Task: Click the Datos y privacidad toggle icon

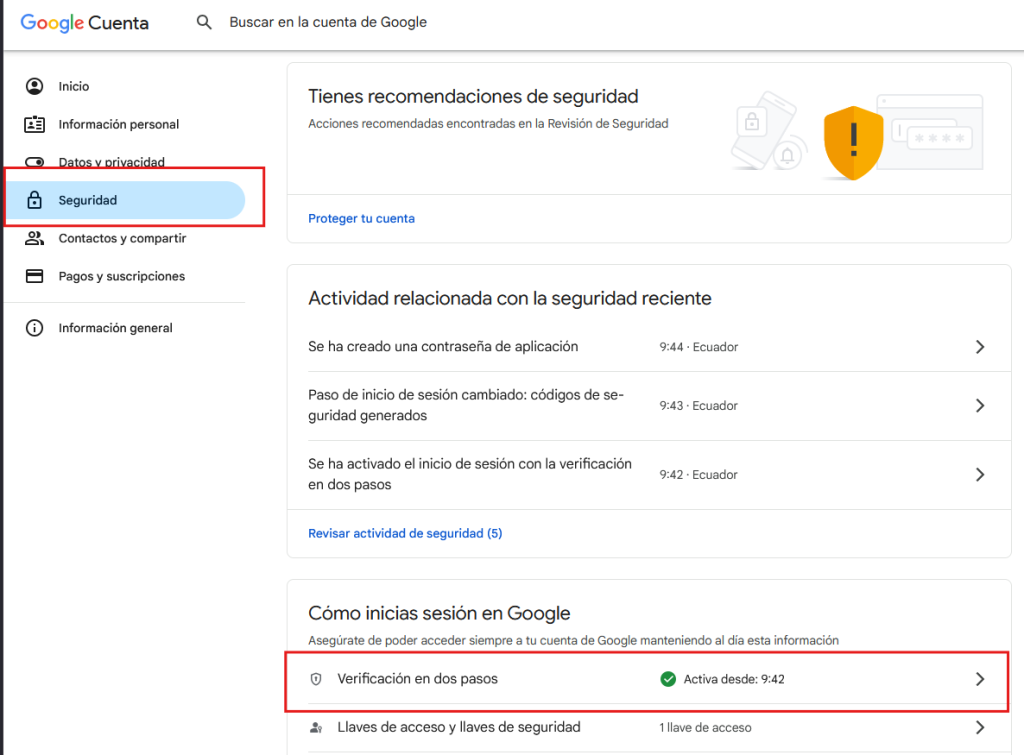Action: pos(35,162)
